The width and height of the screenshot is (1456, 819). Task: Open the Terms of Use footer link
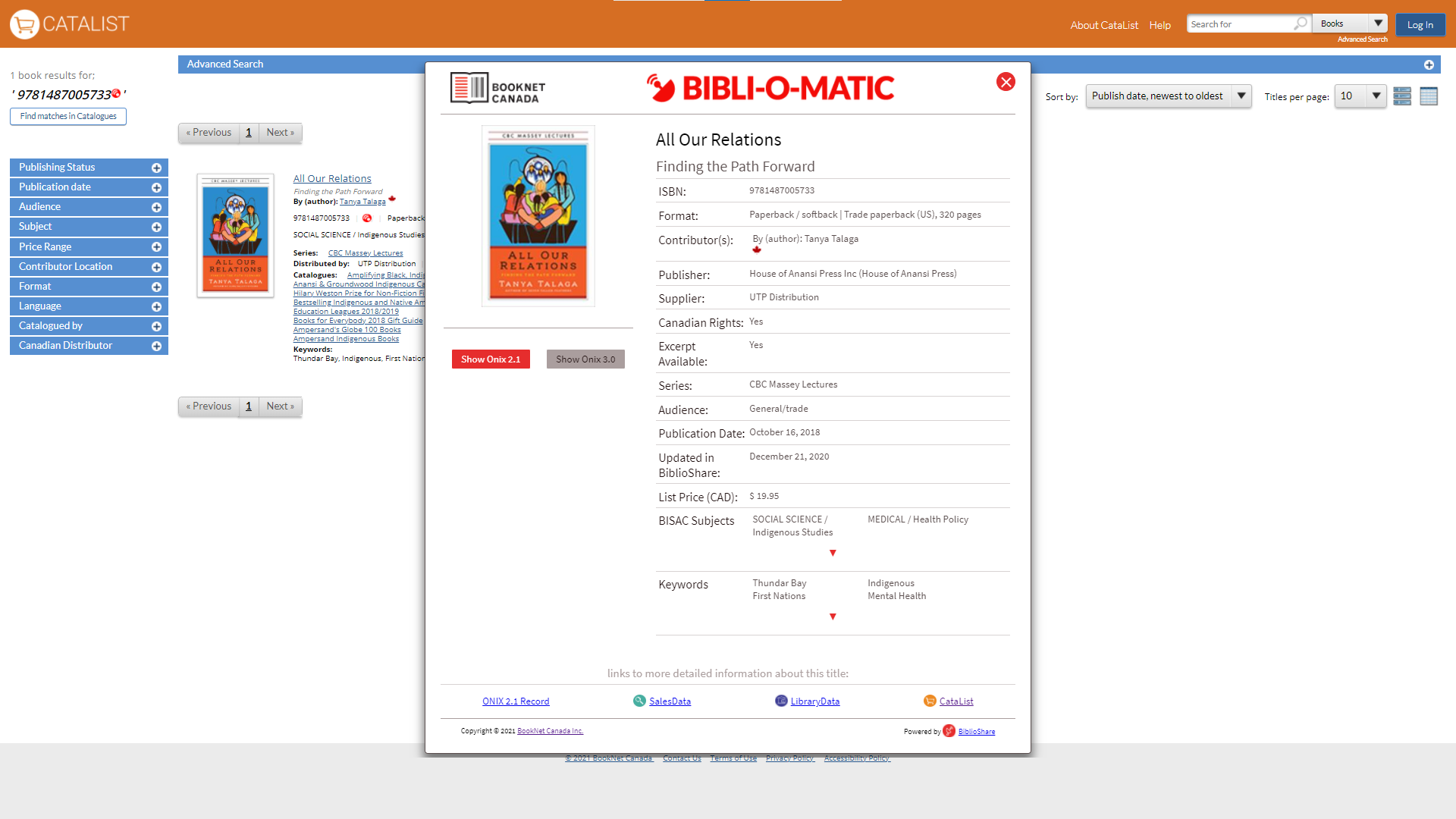(733, 758)
